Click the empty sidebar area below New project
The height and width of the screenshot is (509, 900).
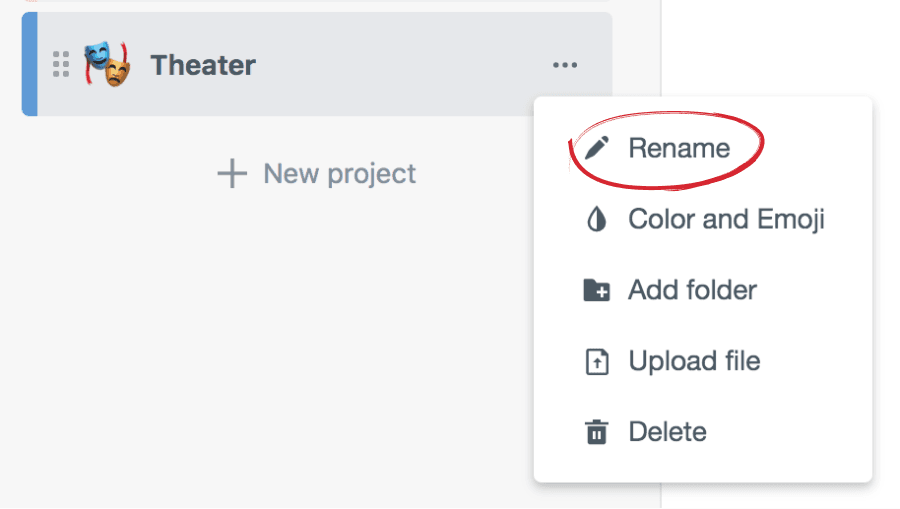click(x=280, y=350)
